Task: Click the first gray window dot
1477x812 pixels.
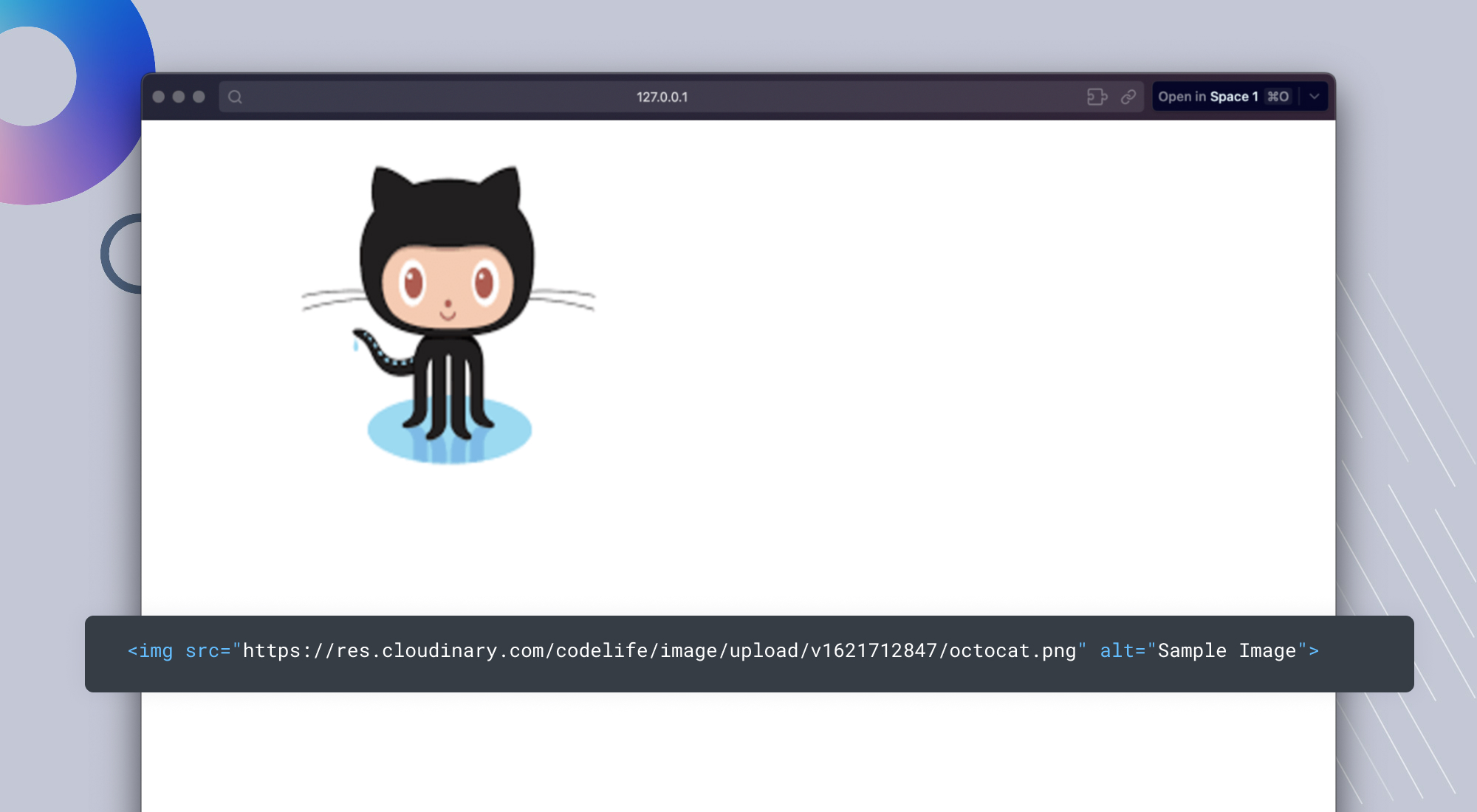Action: 158,97
